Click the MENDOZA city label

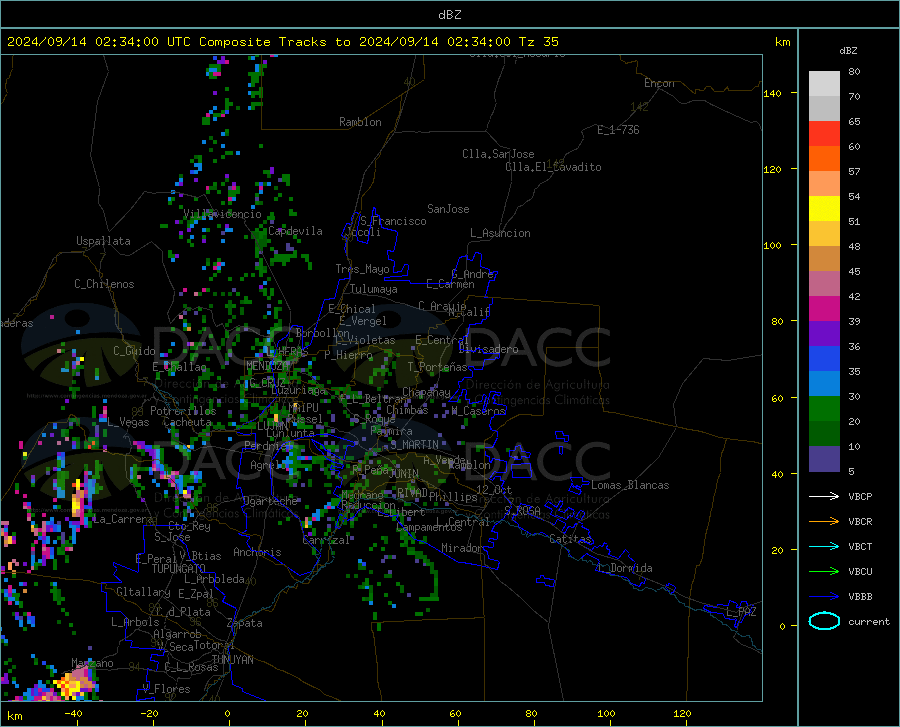click(267, 366)
